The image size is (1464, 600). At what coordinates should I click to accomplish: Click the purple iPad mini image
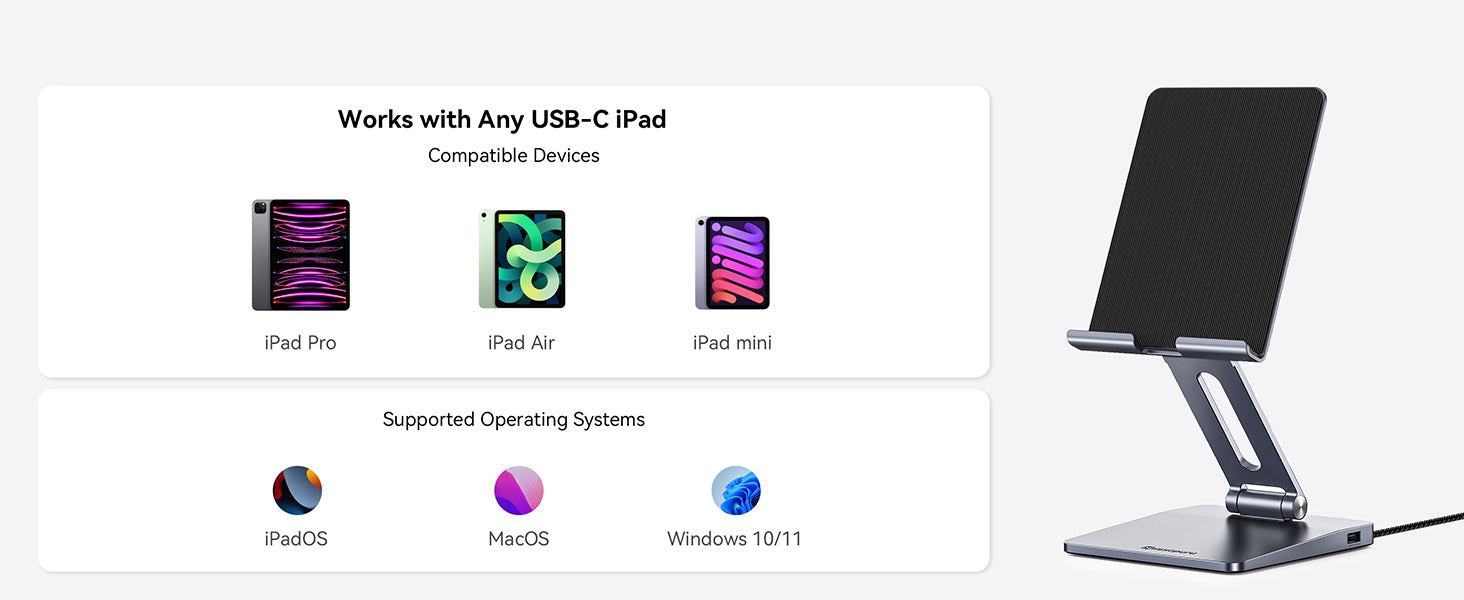tap(733, 263)
